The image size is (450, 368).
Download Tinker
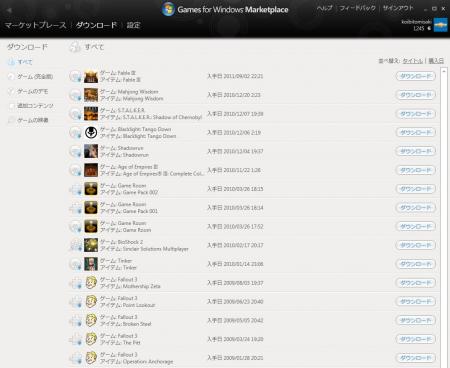coord(416,264)
